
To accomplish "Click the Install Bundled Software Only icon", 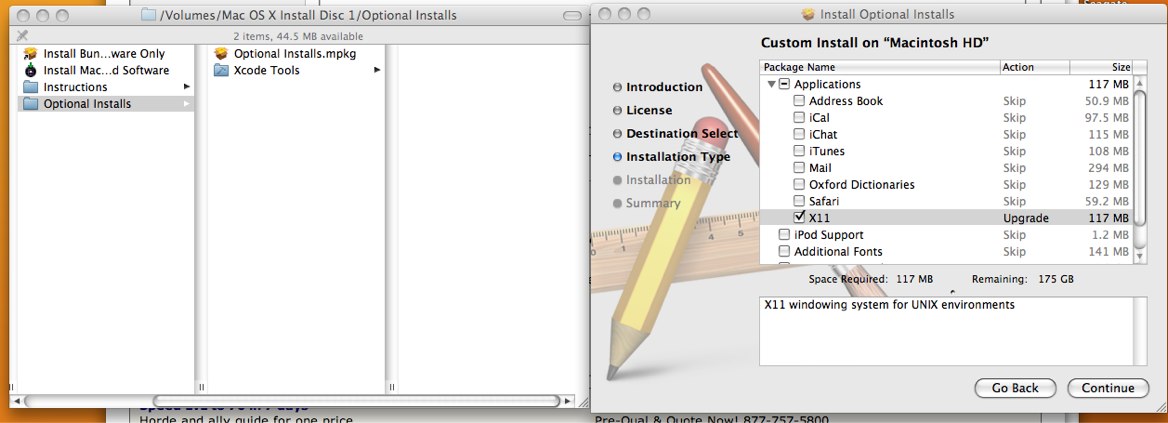I will pyautogui.click(x=31, y=54).
